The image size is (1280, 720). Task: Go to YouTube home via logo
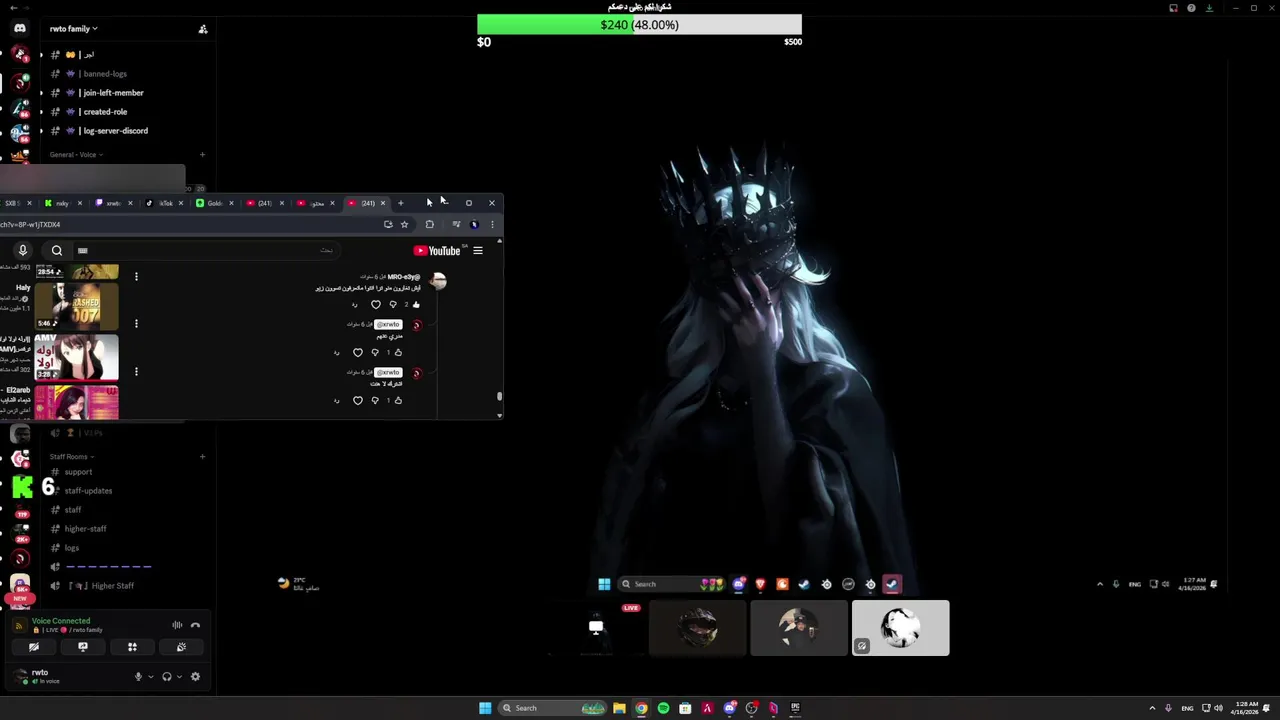click(x=437, y=251)
